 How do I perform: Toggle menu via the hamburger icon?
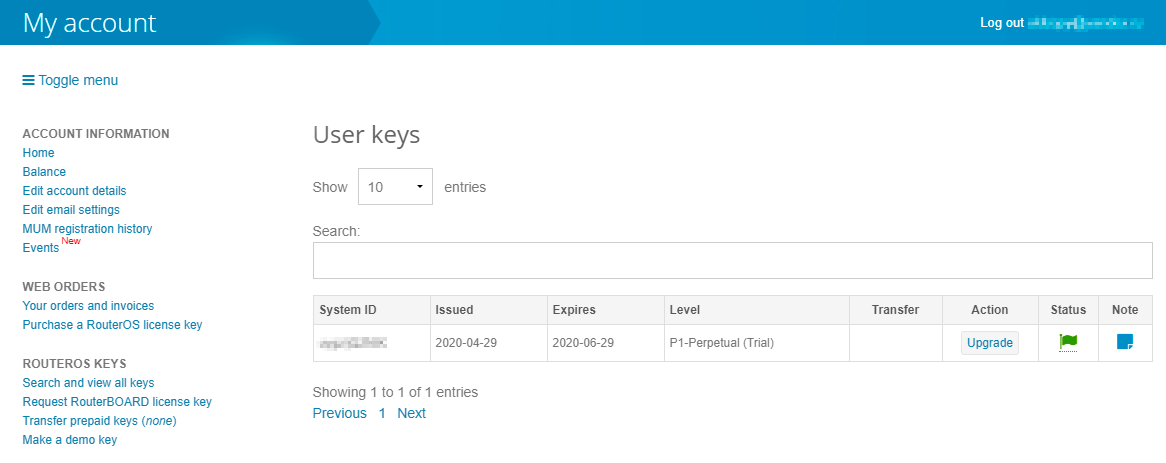[x=29, y=80]
